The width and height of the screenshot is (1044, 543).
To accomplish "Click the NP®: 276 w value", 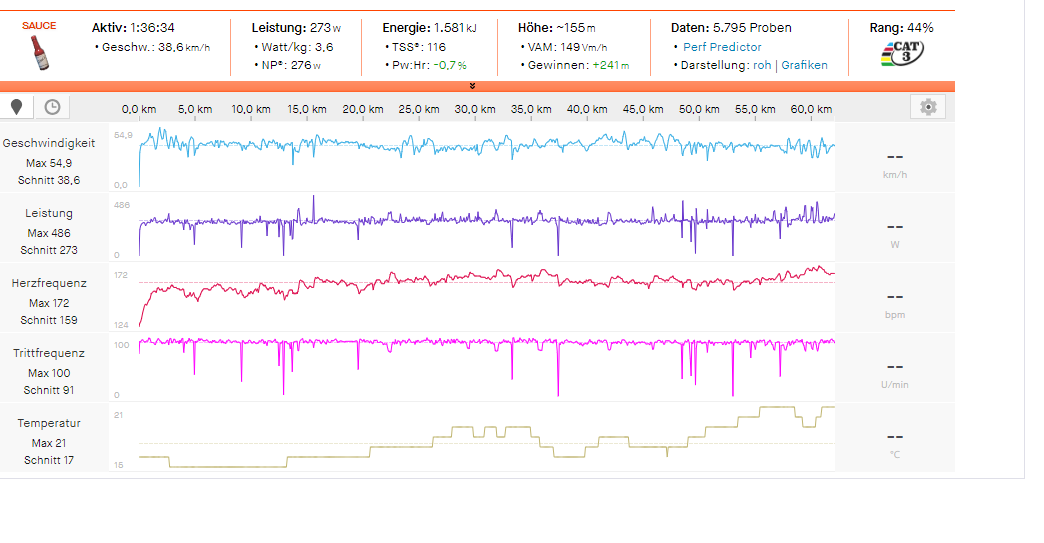I will point(291,65).
